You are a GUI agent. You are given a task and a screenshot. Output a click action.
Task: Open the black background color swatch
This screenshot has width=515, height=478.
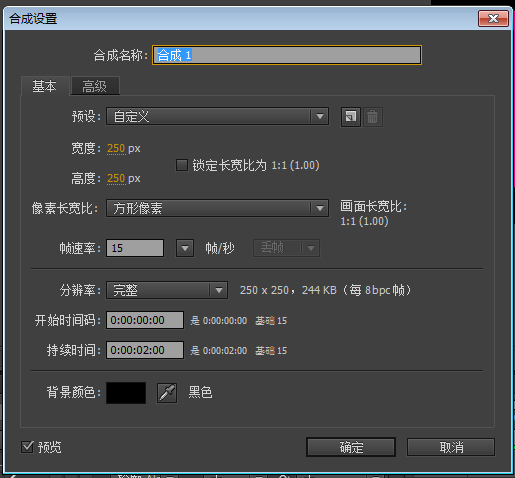126,393
